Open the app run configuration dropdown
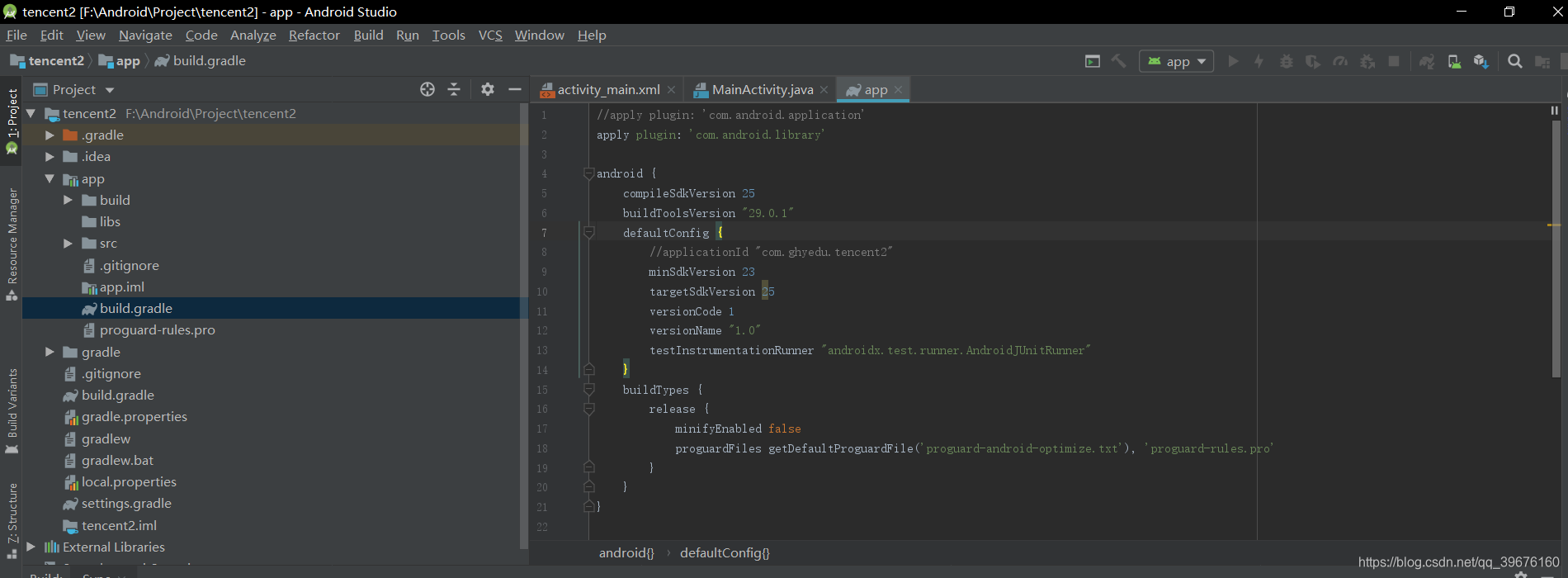1568x578 pixels. (1177, 61)
